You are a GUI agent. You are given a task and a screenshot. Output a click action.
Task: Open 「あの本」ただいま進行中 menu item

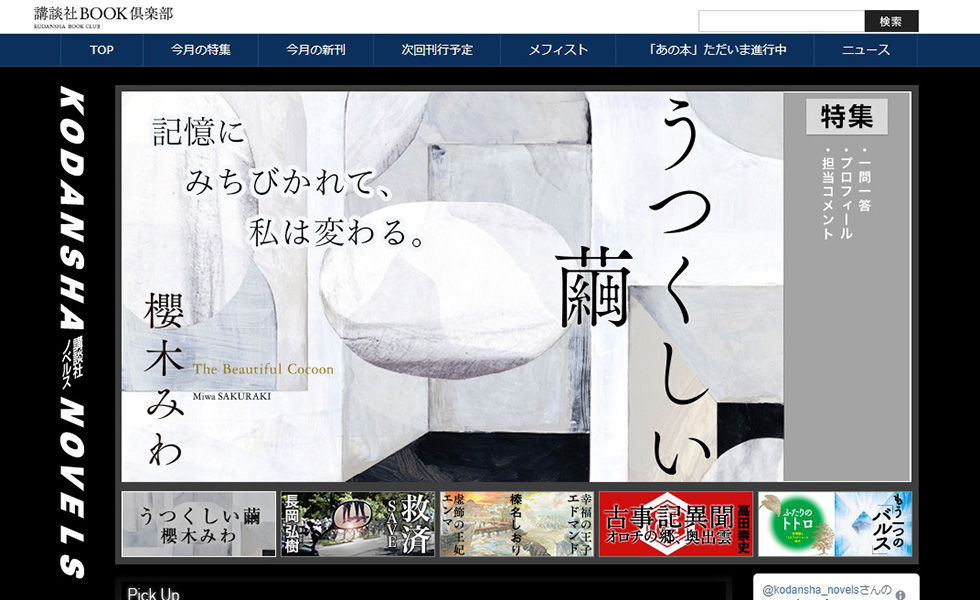click(715, 50)
